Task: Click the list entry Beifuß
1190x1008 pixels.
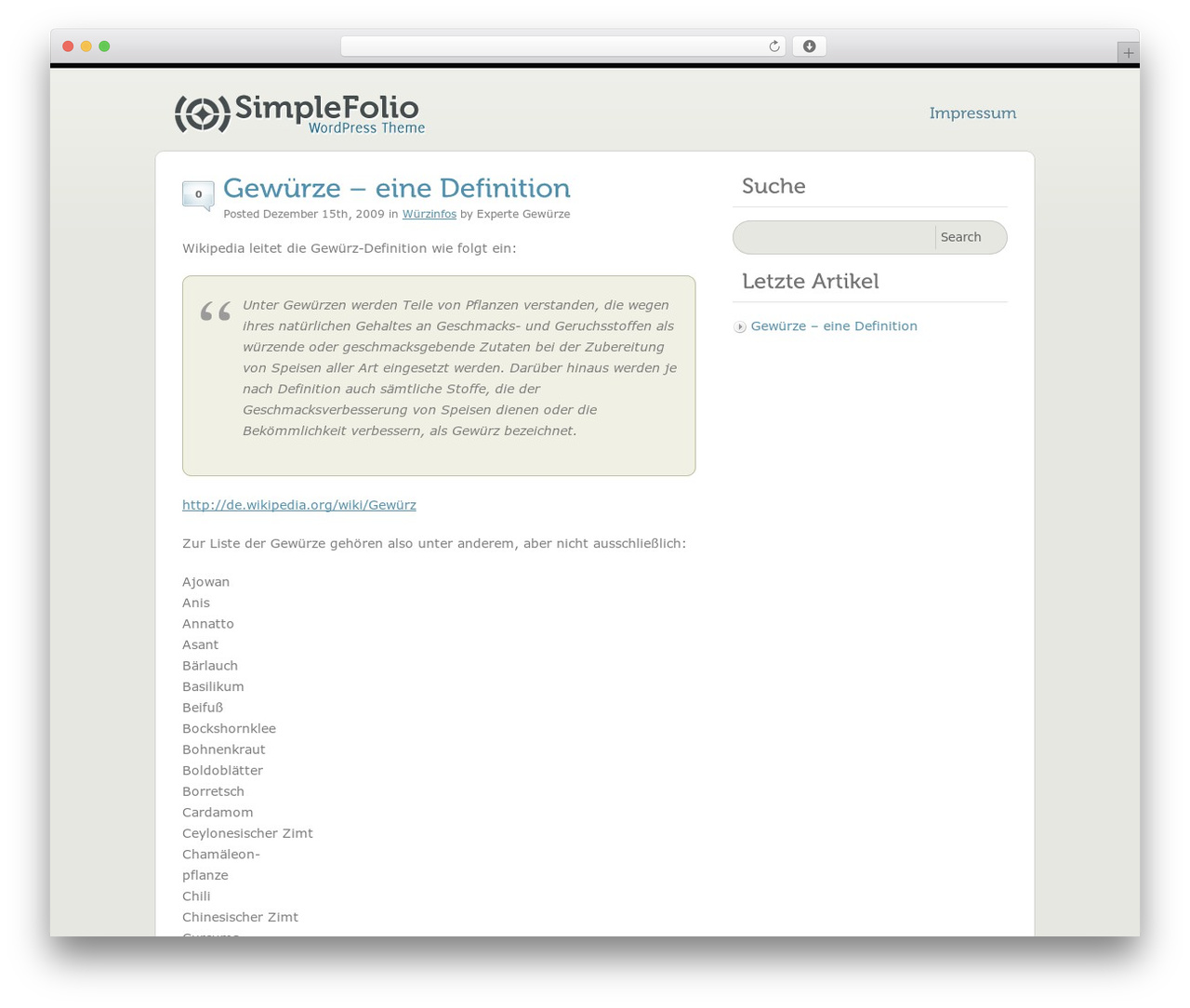Action: coord(203,708)
